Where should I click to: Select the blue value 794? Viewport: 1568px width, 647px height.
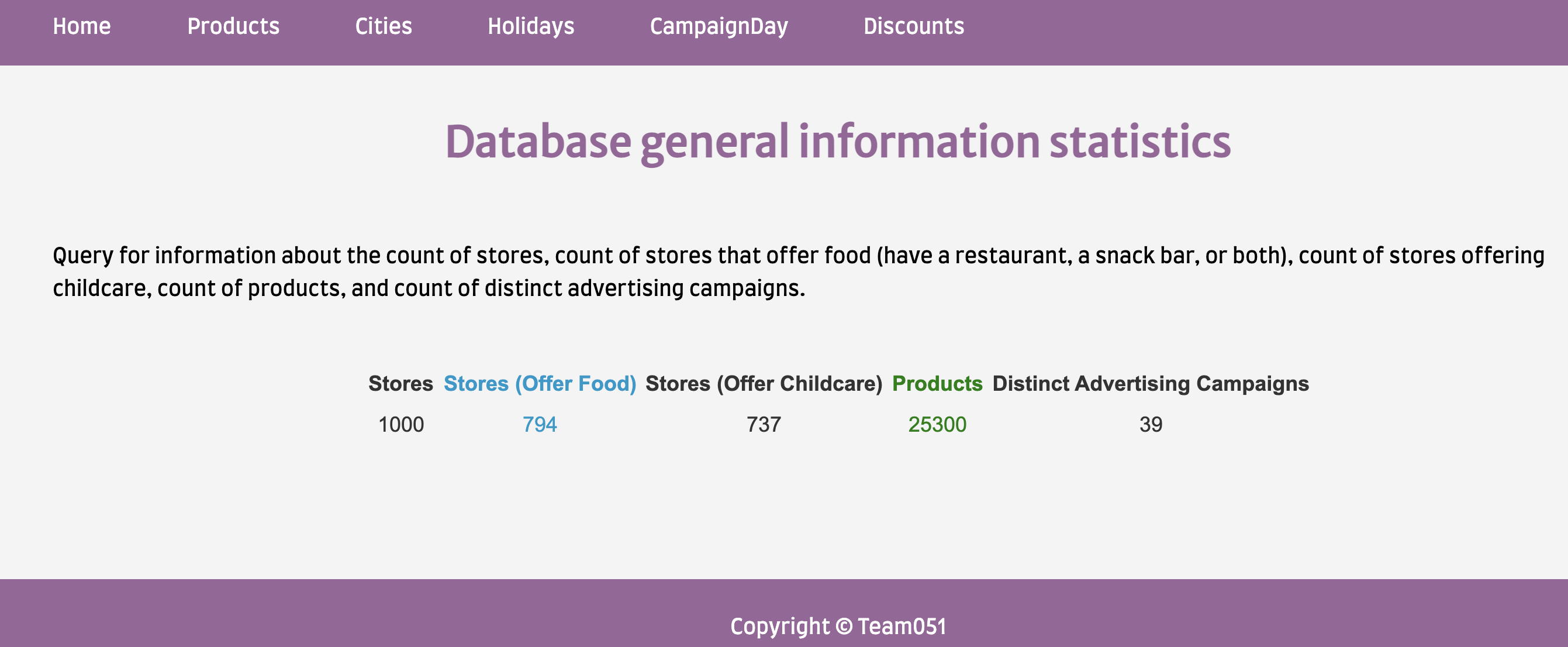540,425
